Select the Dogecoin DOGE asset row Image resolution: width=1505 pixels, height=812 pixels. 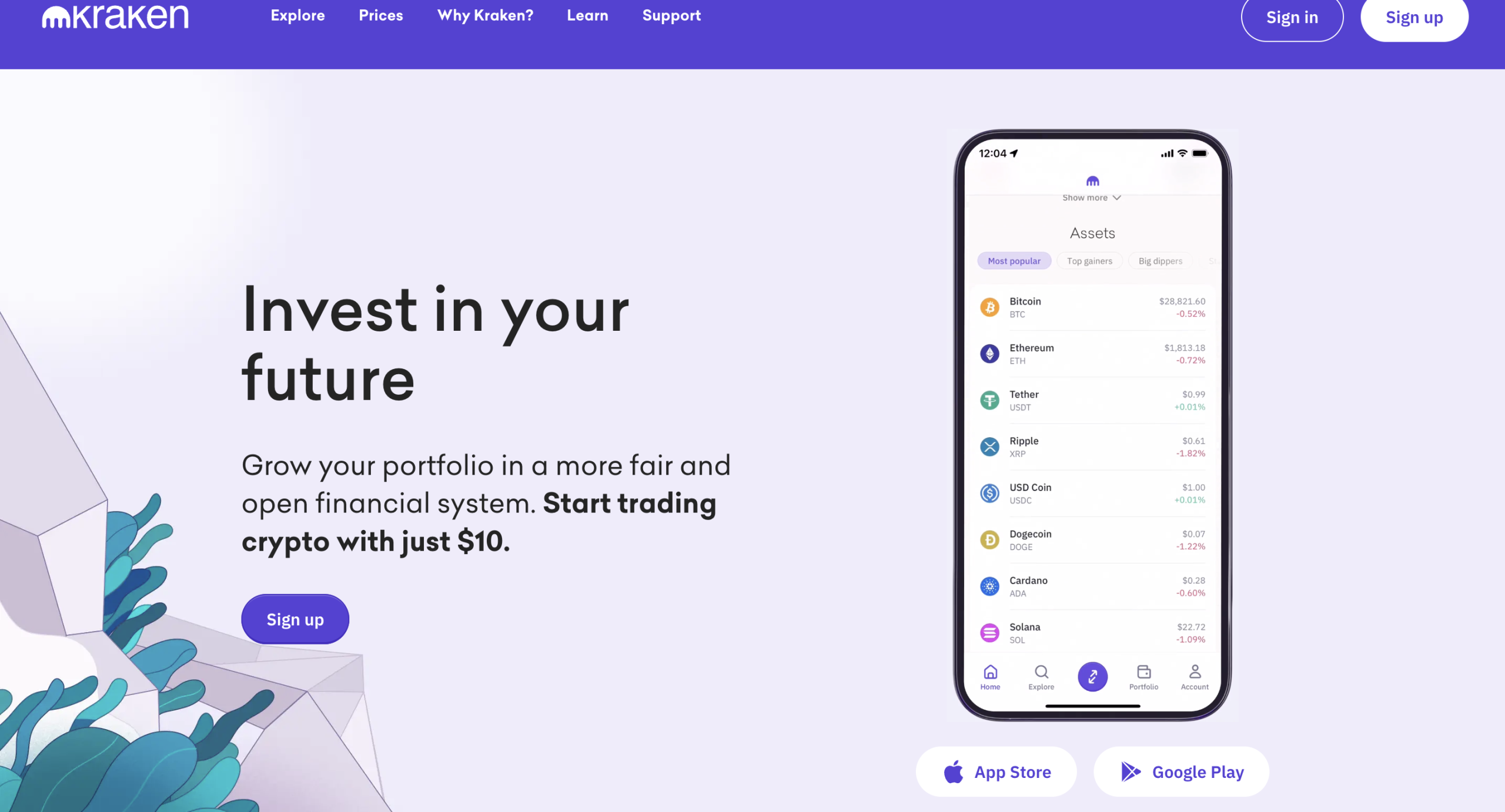[x=1092, y=539]
